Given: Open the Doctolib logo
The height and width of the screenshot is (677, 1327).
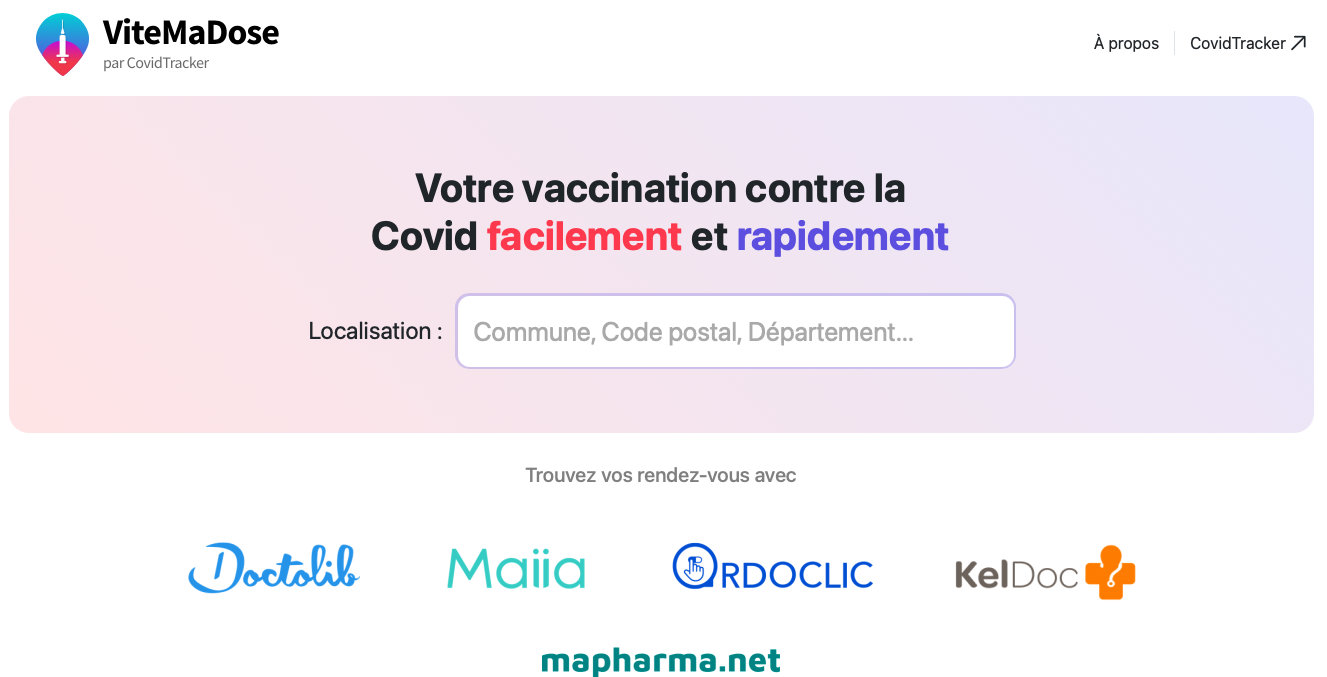Looking at the screenshot, I should tap(274, 567).
